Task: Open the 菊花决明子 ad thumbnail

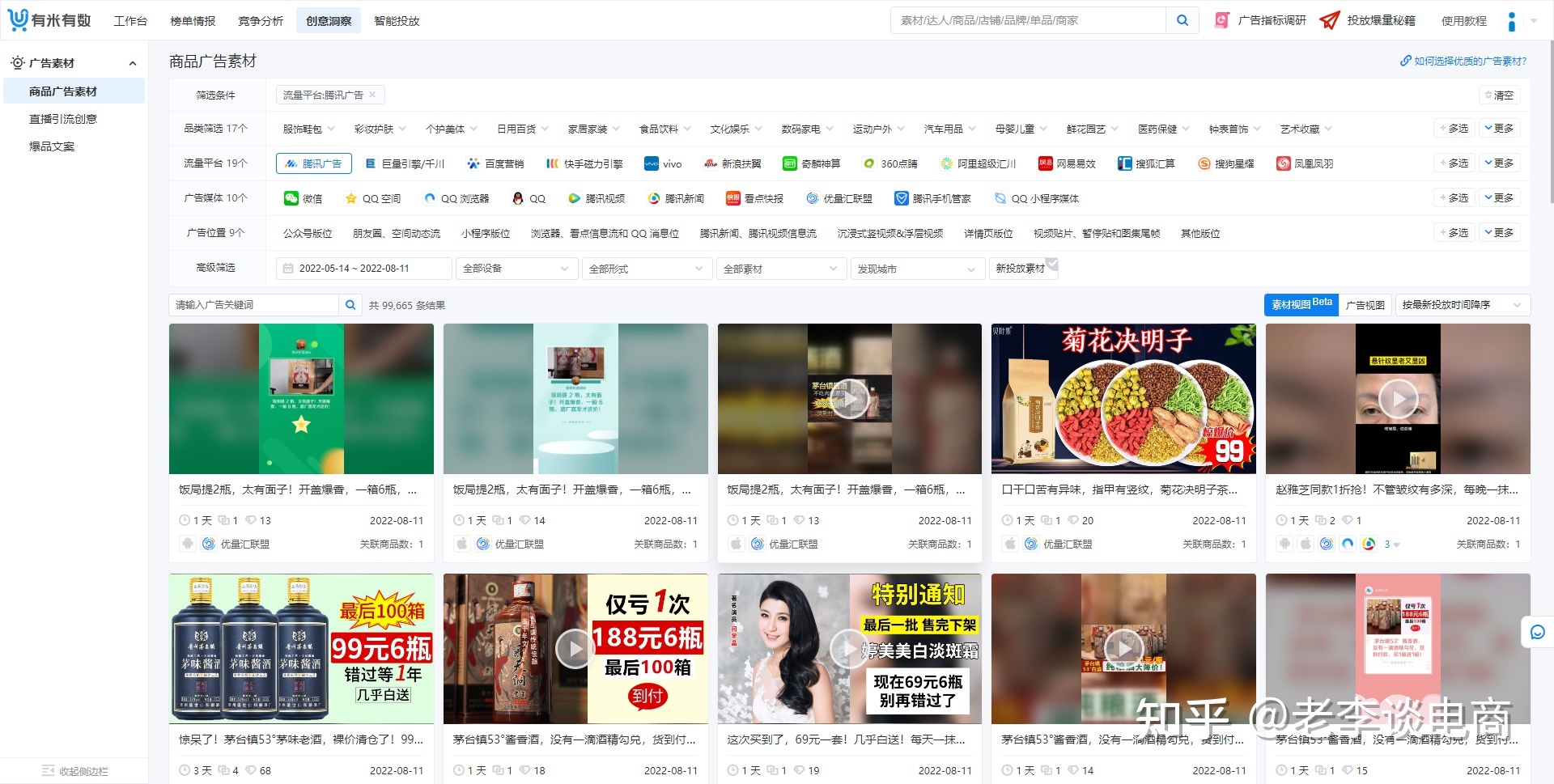Action: pyautogui.click(x=1123, y=399)
